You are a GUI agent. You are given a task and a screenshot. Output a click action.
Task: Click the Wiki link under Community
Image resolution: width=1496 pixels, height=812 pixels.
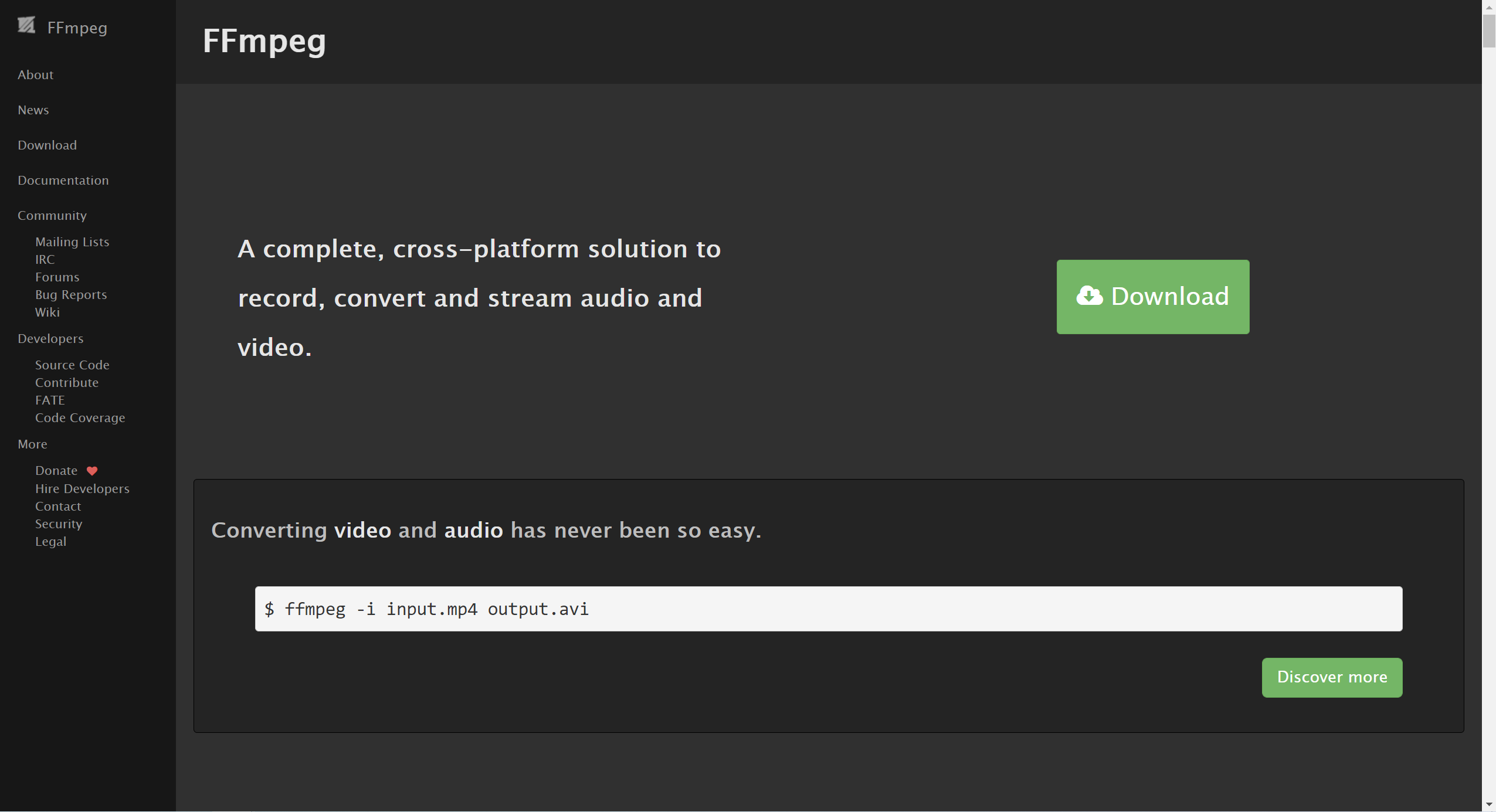(x=48, y=312)
